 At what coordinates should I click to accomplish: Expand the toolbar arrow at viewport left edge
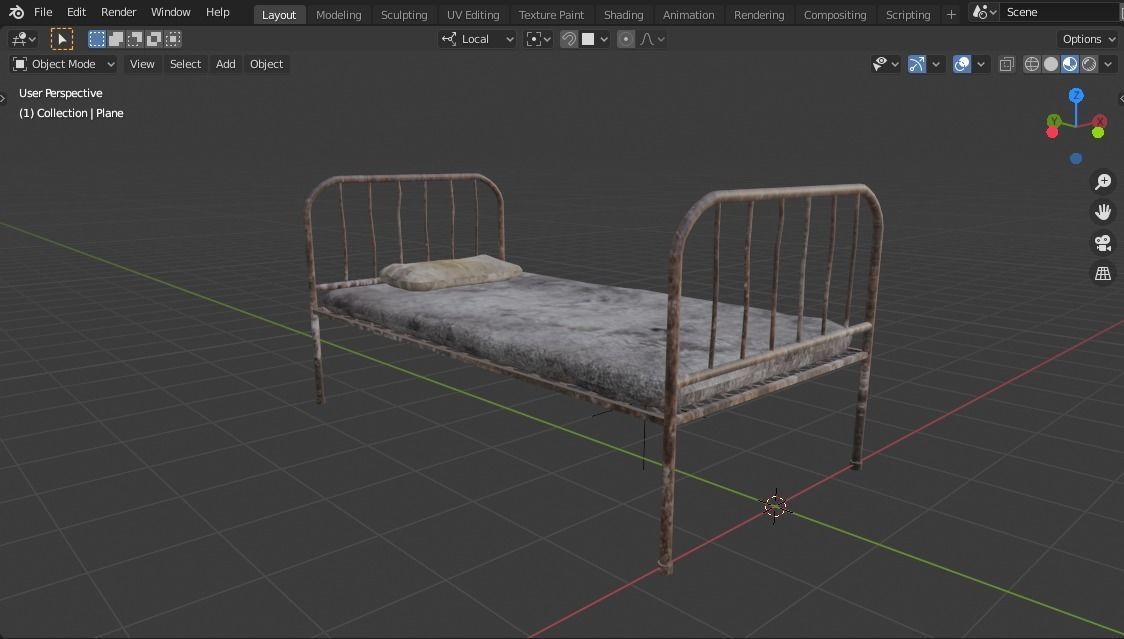click(3, 98)
